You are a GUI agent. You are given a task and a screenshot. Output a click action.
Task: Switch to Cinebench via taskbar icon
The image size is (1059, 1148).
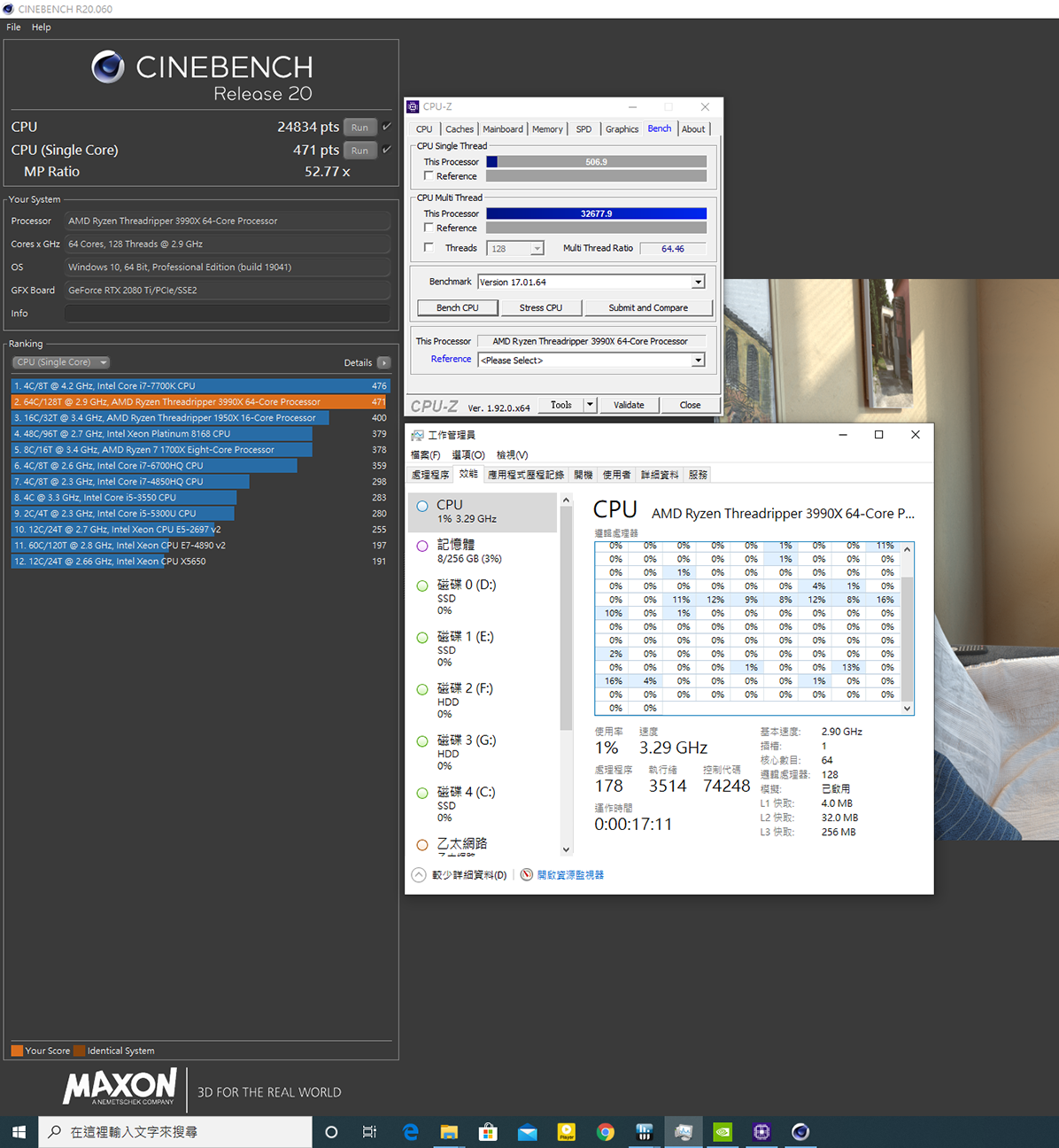pyautogui.click(x=800, y=1132)
